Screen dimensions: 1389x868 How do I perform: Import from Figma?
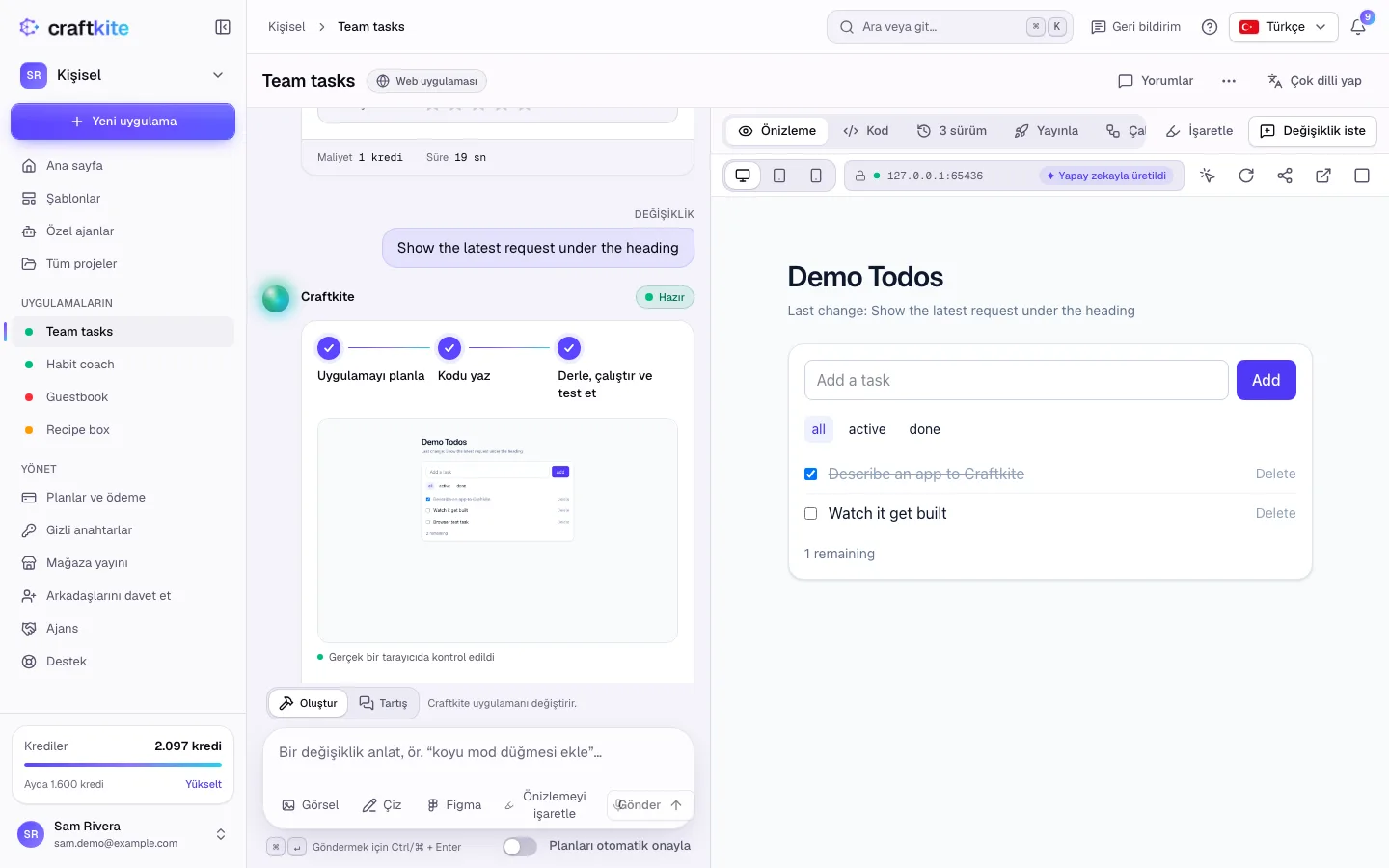coord(453,805)
